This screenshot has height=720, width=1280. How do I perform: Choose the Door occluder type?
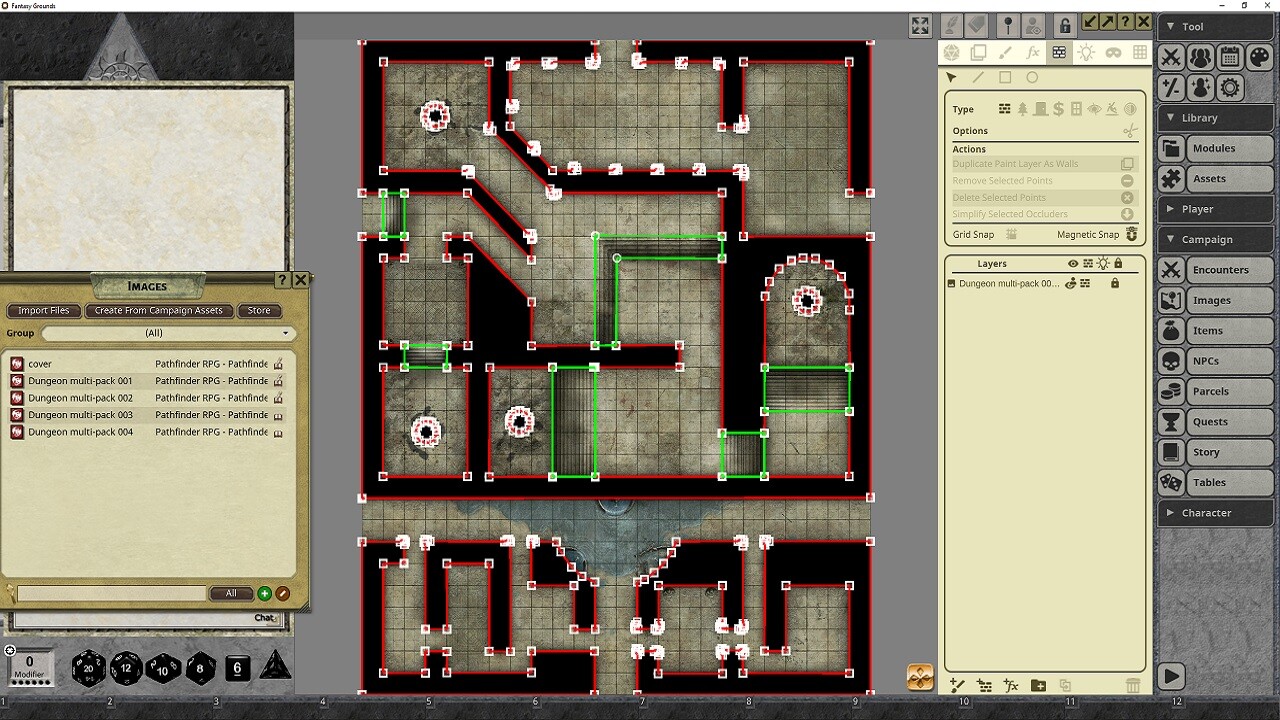coord(1041,108)
